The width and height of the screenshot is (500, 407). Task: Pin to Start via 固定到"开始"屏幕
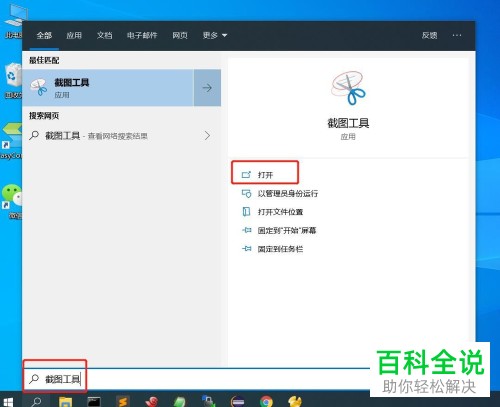pos(287,230)
